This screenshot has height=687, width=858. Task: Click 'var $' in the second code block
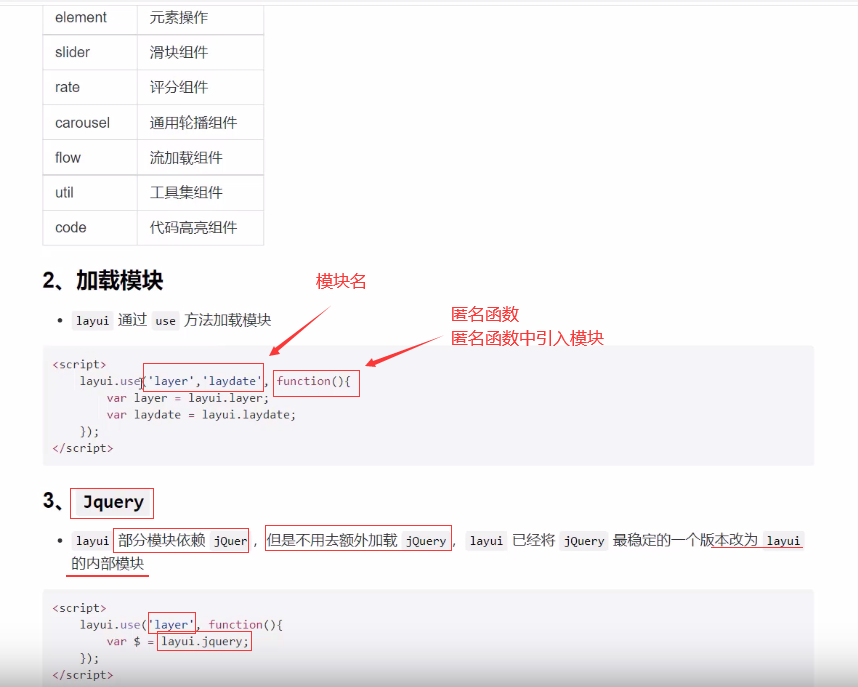point(124,642)
